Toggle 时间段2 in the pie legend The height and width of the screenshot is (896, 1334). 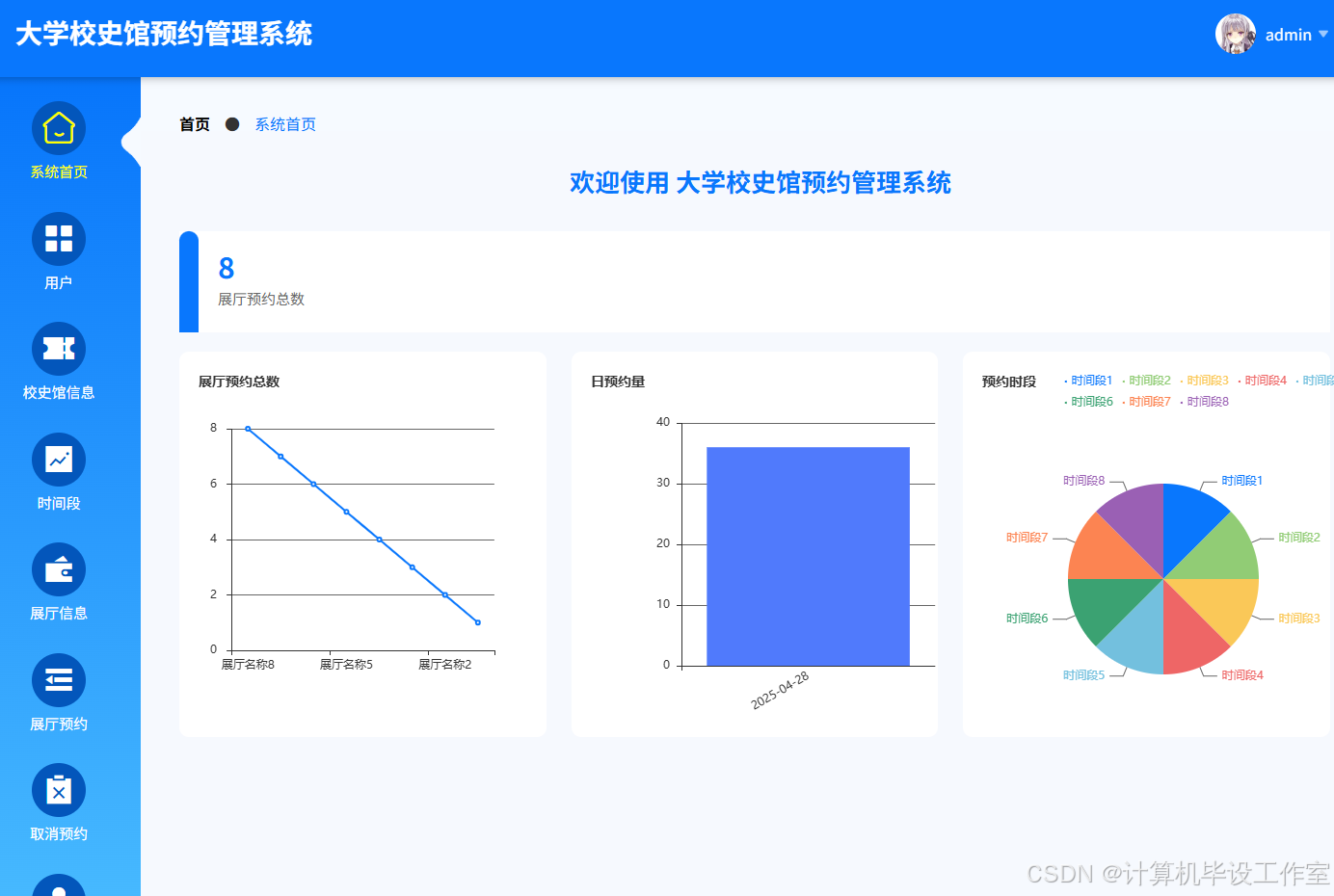coord(1146,381)
